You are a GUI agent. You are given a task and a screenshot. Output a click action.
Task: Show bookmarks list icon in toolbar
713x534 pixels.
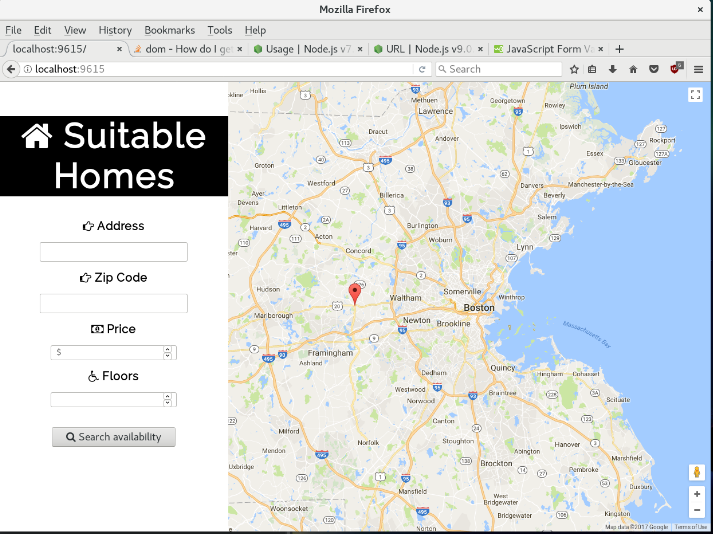click(x=592, y=69)
